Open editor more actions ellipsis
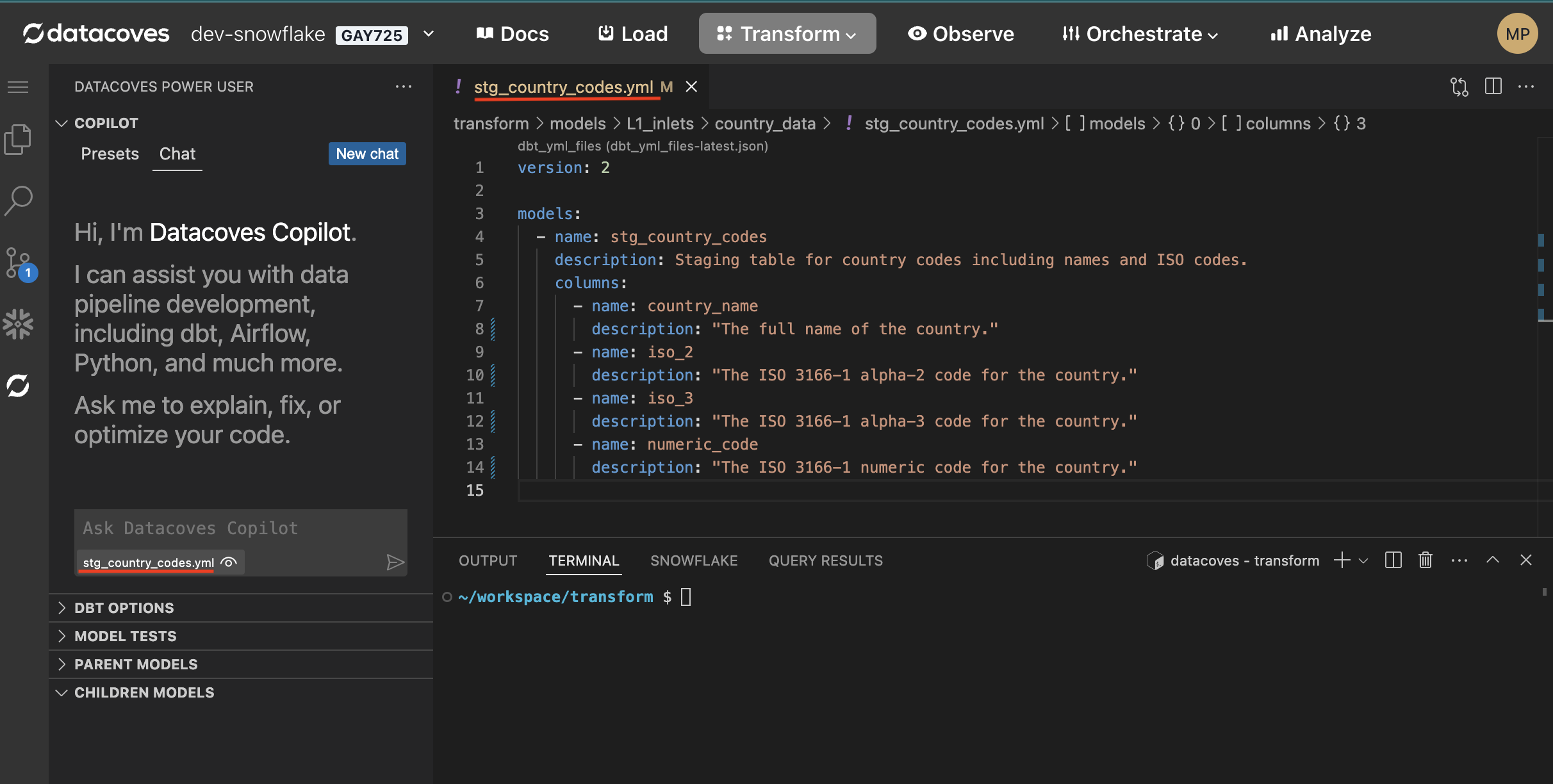Image resolution: width=1553 pixels, height=784 pixels. (1527, 86)
